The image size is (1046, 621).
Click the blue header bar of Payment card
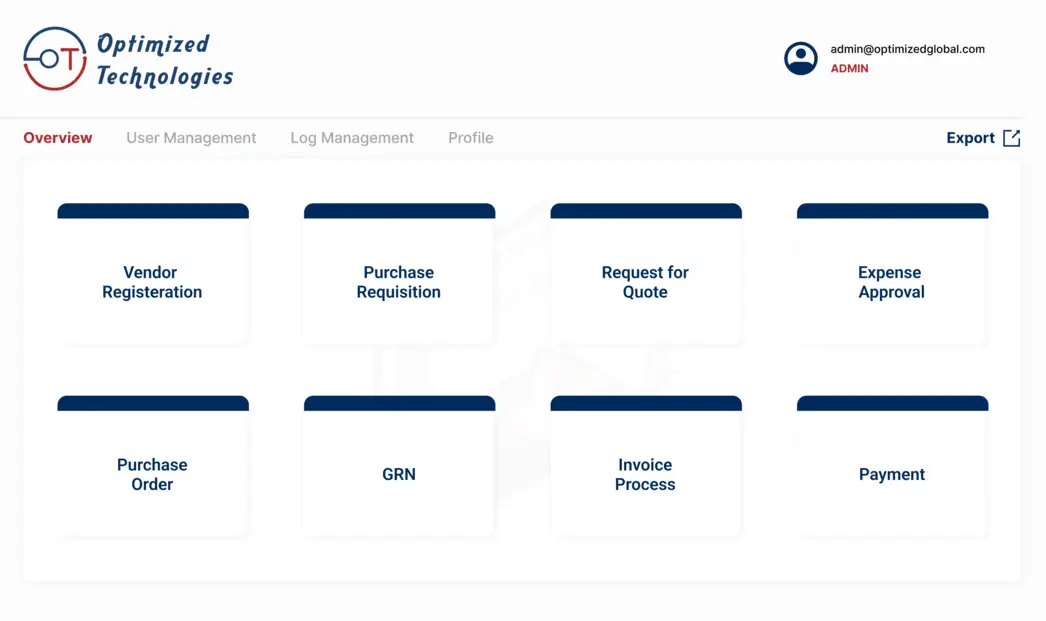tap(892, 404)
